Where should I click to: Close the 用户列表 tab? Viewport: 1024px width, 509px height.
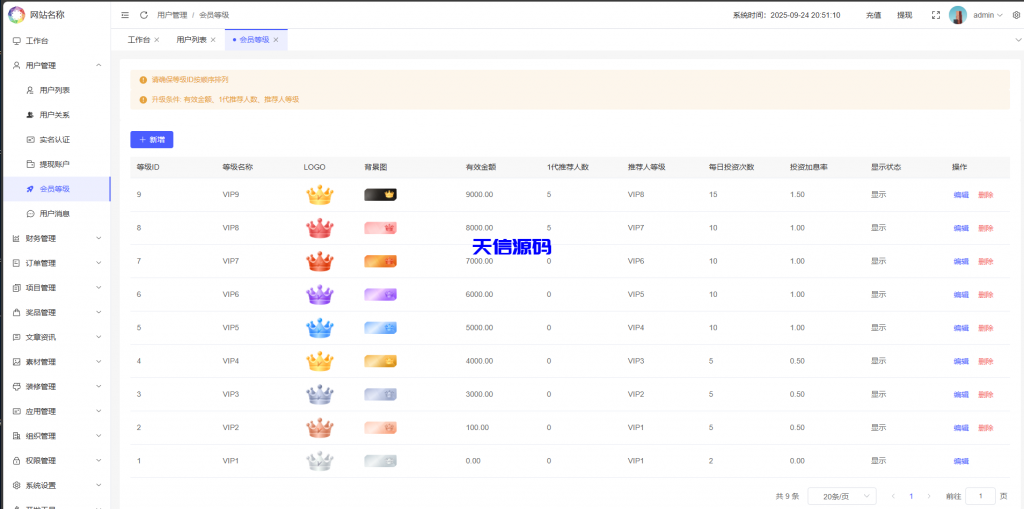pos(213,40)
